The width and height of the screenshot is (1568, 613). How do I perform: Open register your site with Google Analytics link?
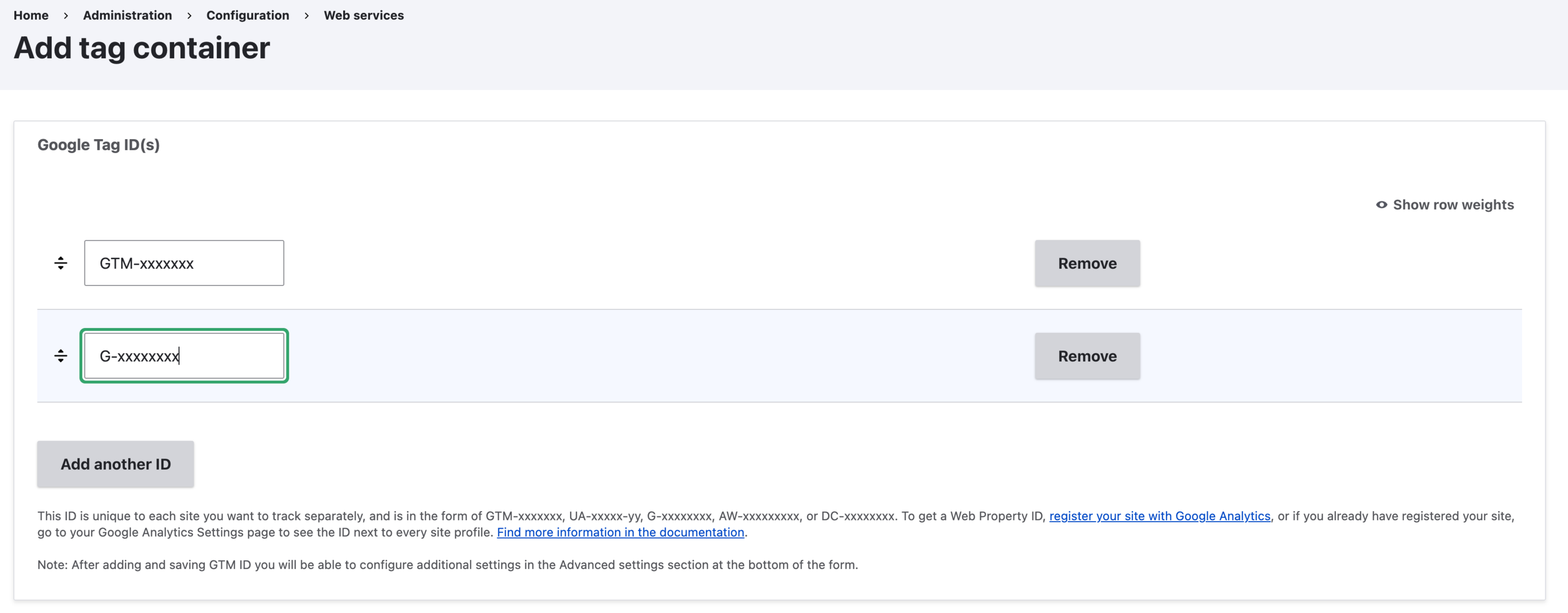pyautogui.click(x=1160, y=516)
